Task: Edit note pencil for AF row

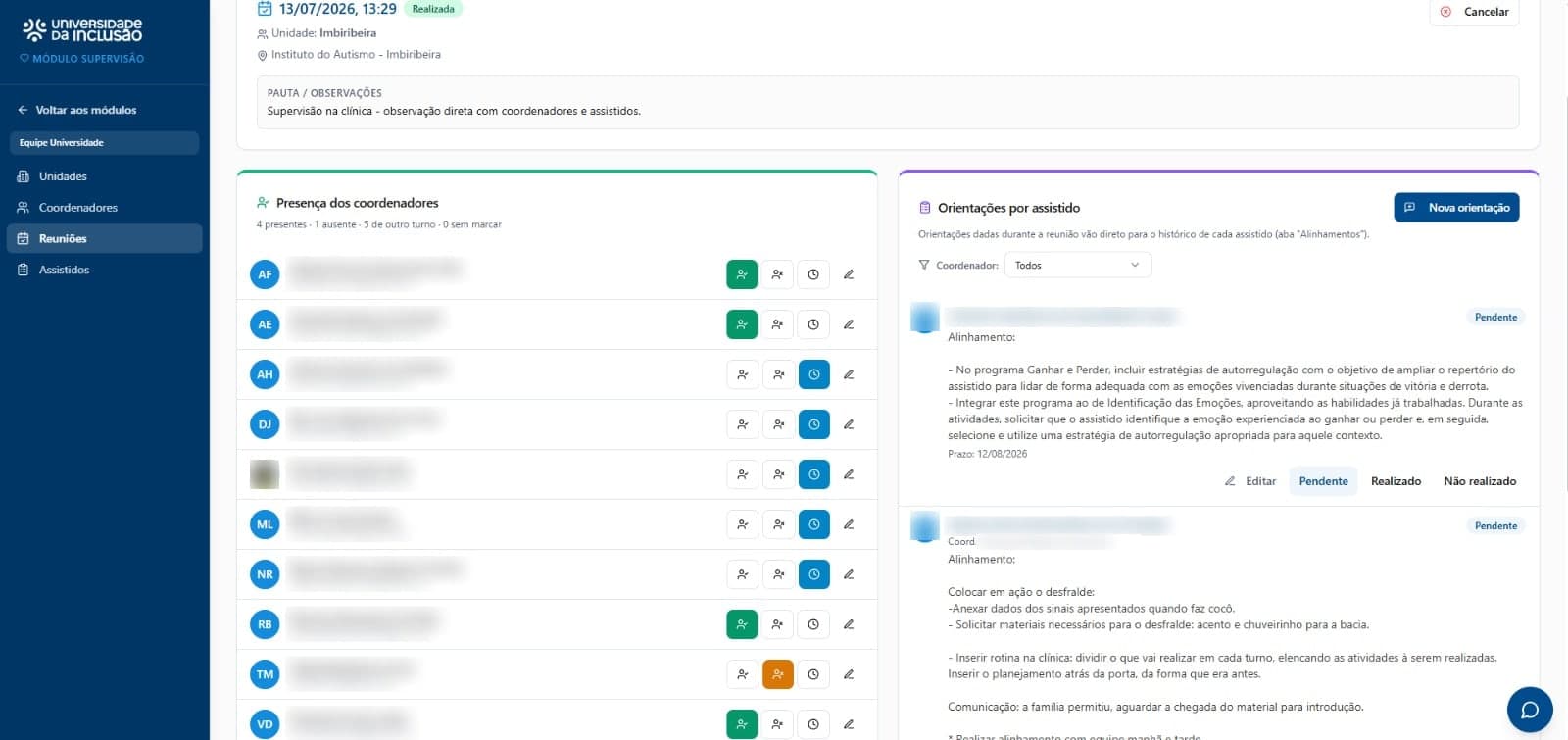Action: (x=849, y=274)
